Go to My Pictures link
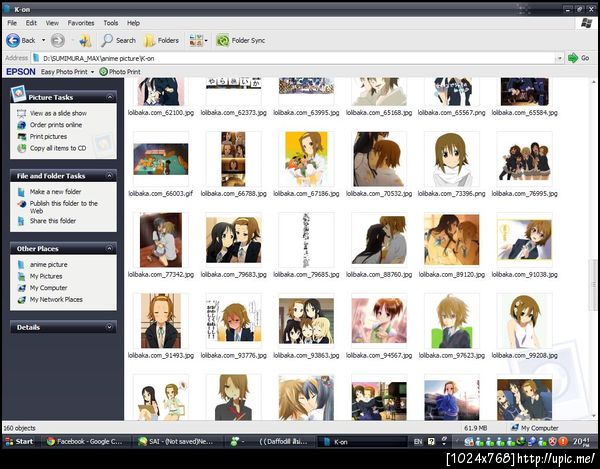Viewport: 600px width, 469px height. pos(46,276)
